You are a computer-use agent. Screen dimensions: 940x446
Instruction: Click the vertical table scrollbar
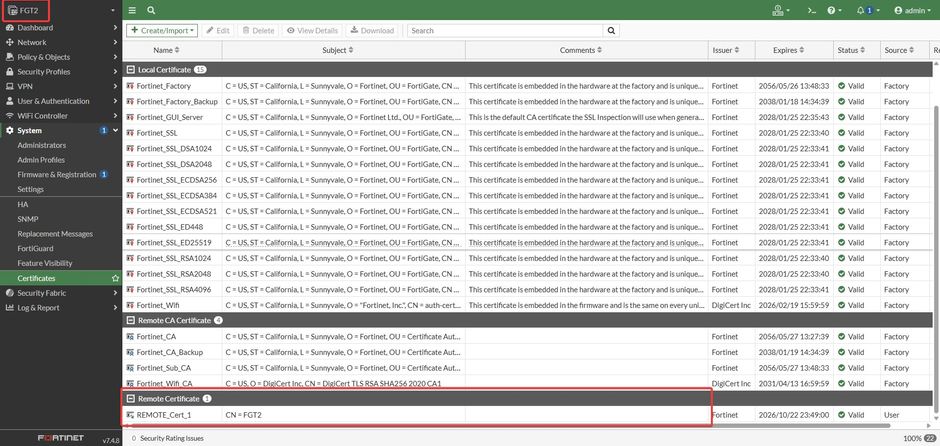pyautogui.click(x=936, y=259)
